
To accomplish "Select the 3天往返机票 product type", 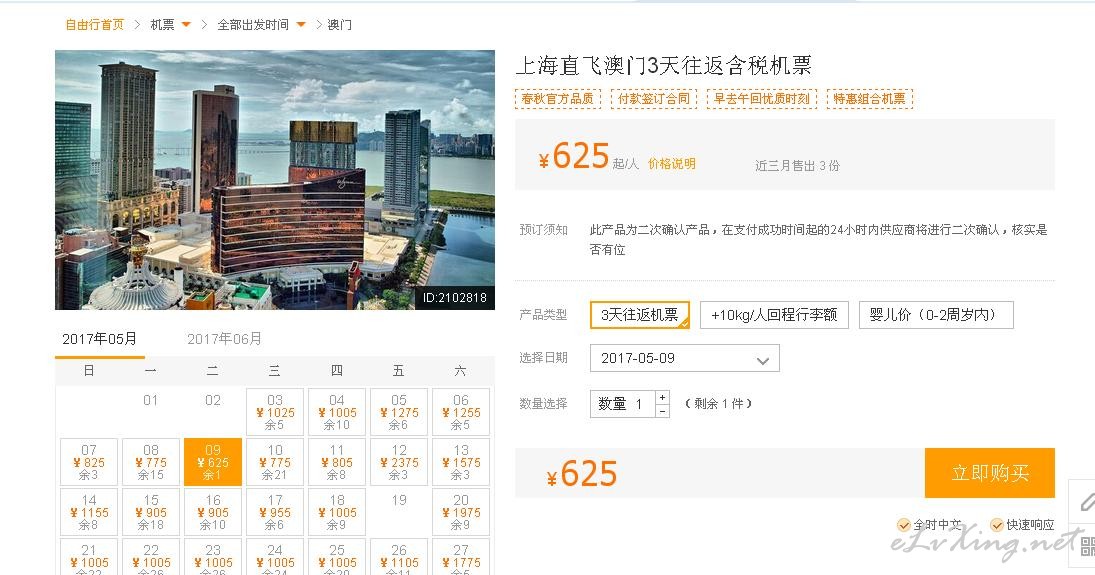I will pyautogui.click(x=640, y=315).
